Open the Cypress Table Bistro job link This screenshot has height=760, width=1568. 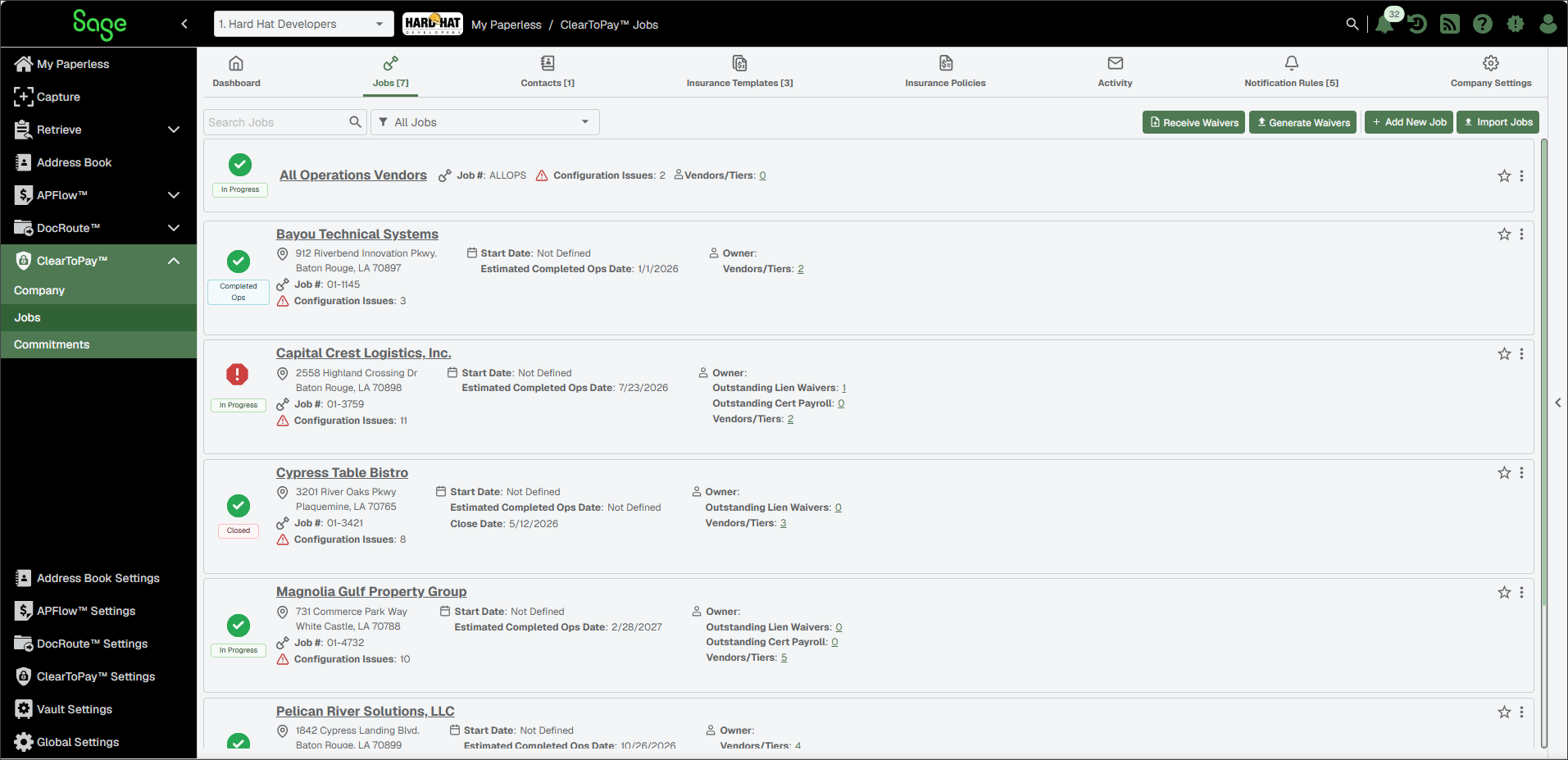[x=342, y=473]
